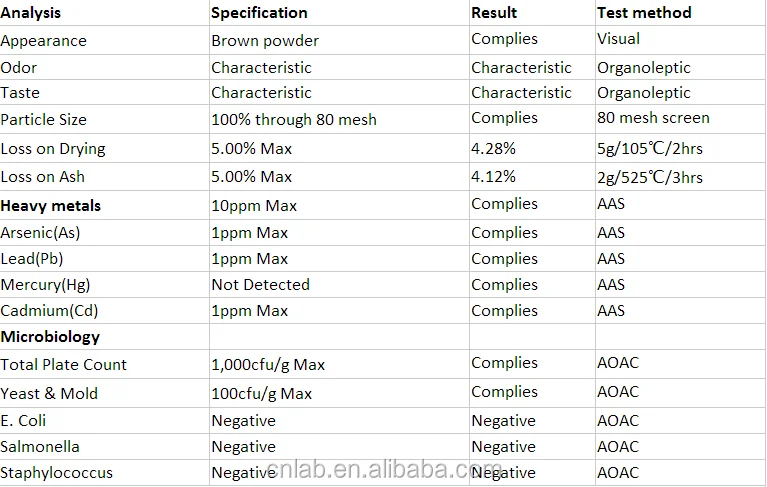The height and width of the screenshot is (487, 767).
Task: Click the Result column header
Action: [532, 13]
